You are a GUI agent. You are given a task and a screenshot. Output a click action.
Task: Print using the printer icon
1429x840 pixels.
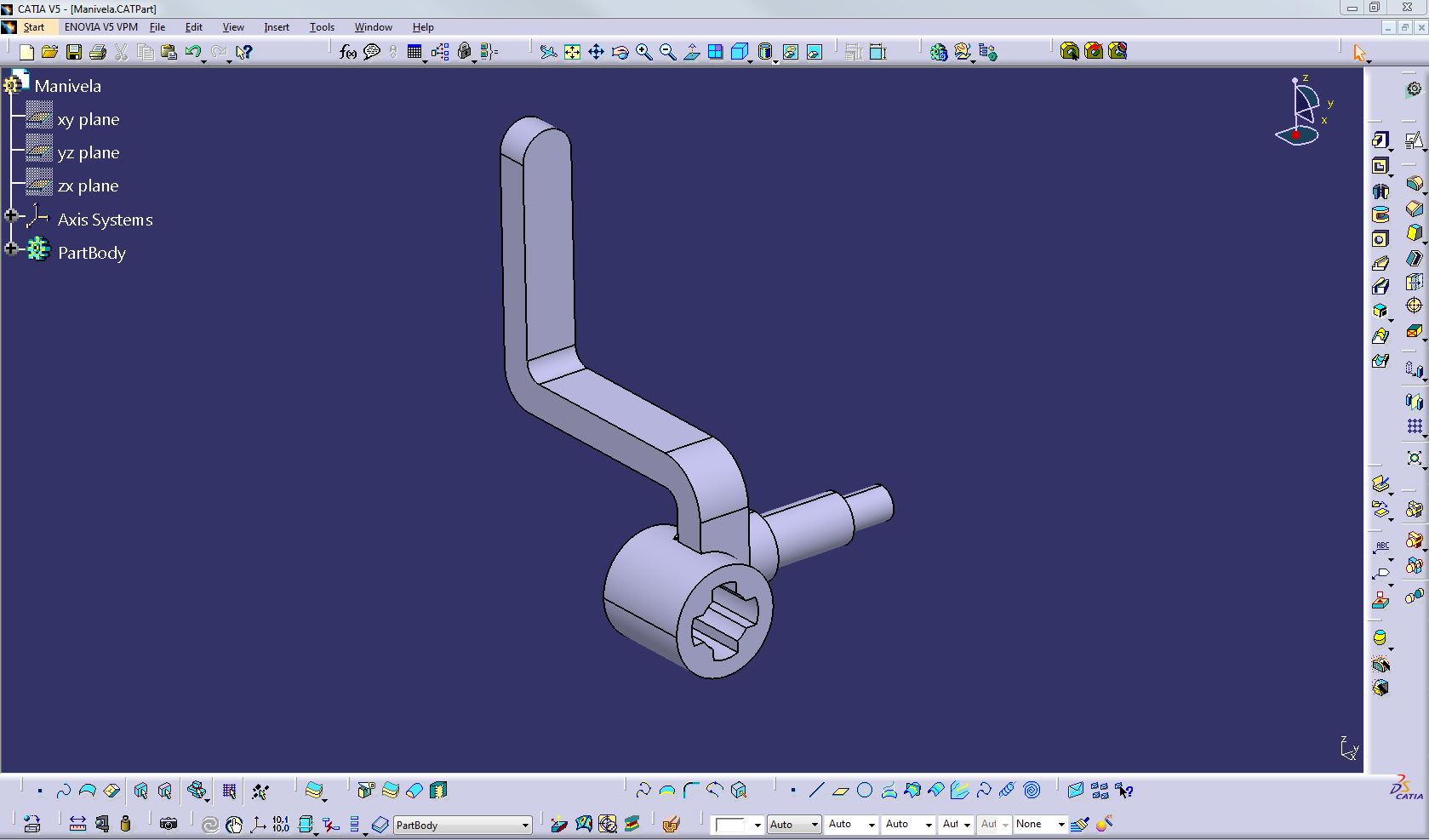click(x=98, y=52)
